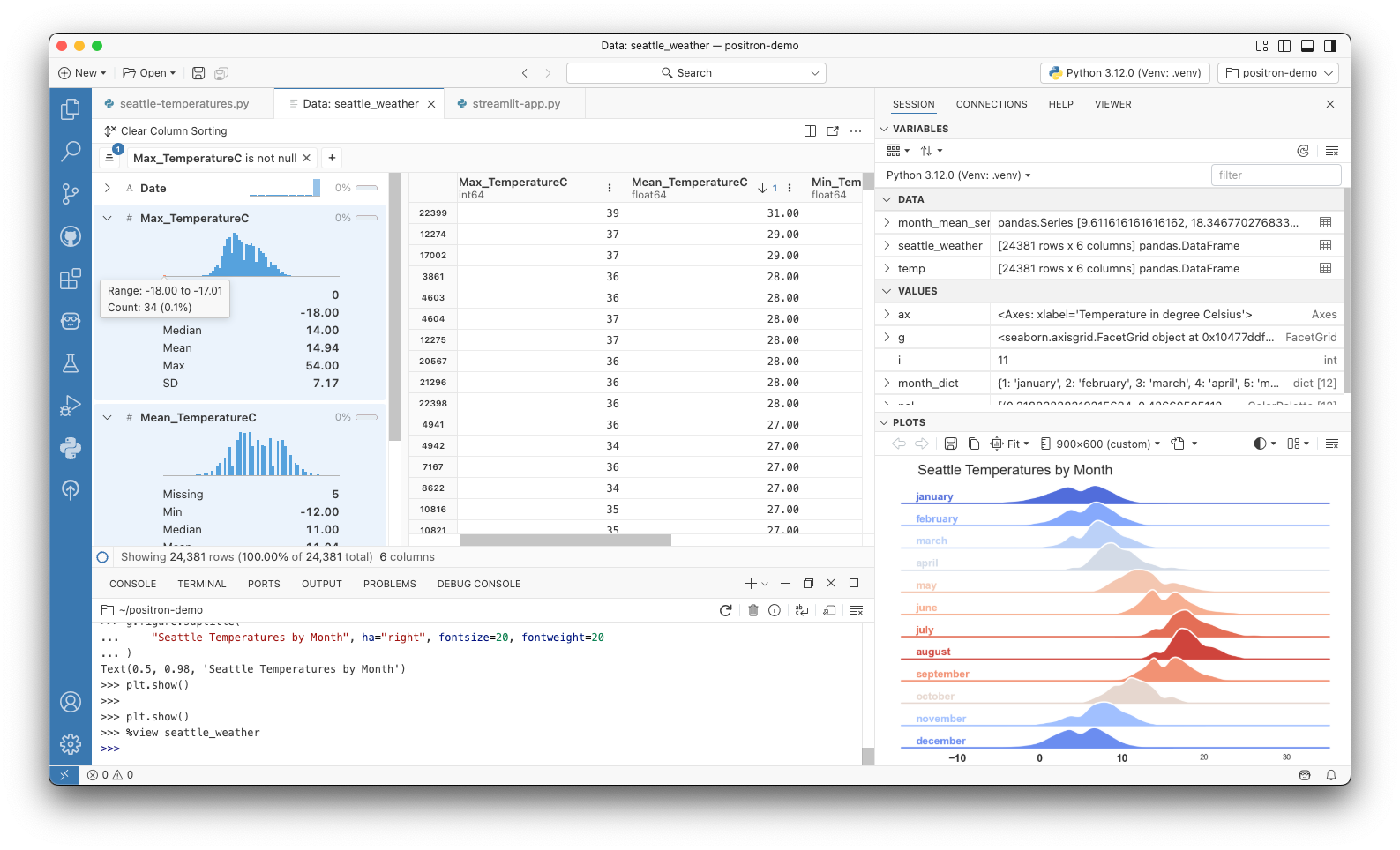The image size is (1400, 850).
Task: Copy plot to clipboard icon
Action: point(974,444)
